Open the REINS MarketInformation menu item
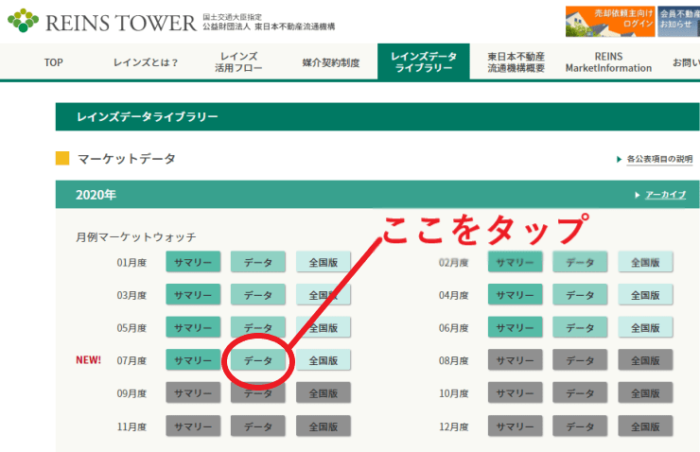700x452 pixels. [608, 62]
